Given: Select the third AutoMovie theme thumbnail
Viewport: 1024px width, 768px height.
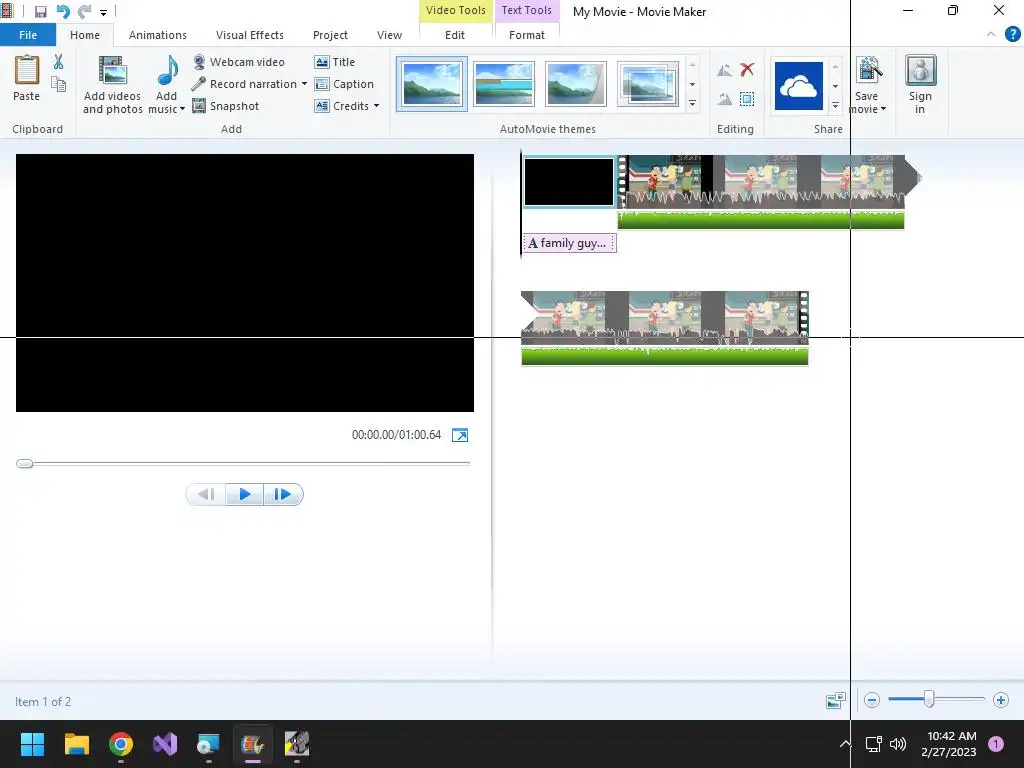Looking at the screenshot, I should 575,84.
